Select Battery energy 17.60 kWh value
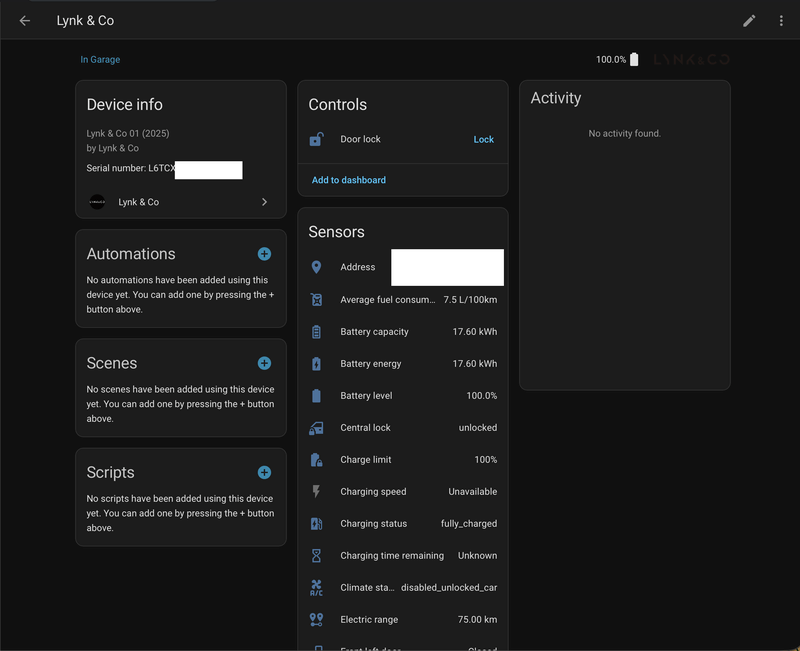 [474, 364]
